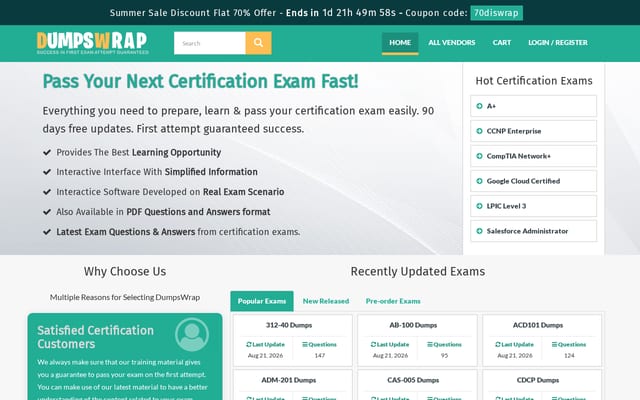
Task: Open the CDCP Dumps exam
Action: pos(538,380)
